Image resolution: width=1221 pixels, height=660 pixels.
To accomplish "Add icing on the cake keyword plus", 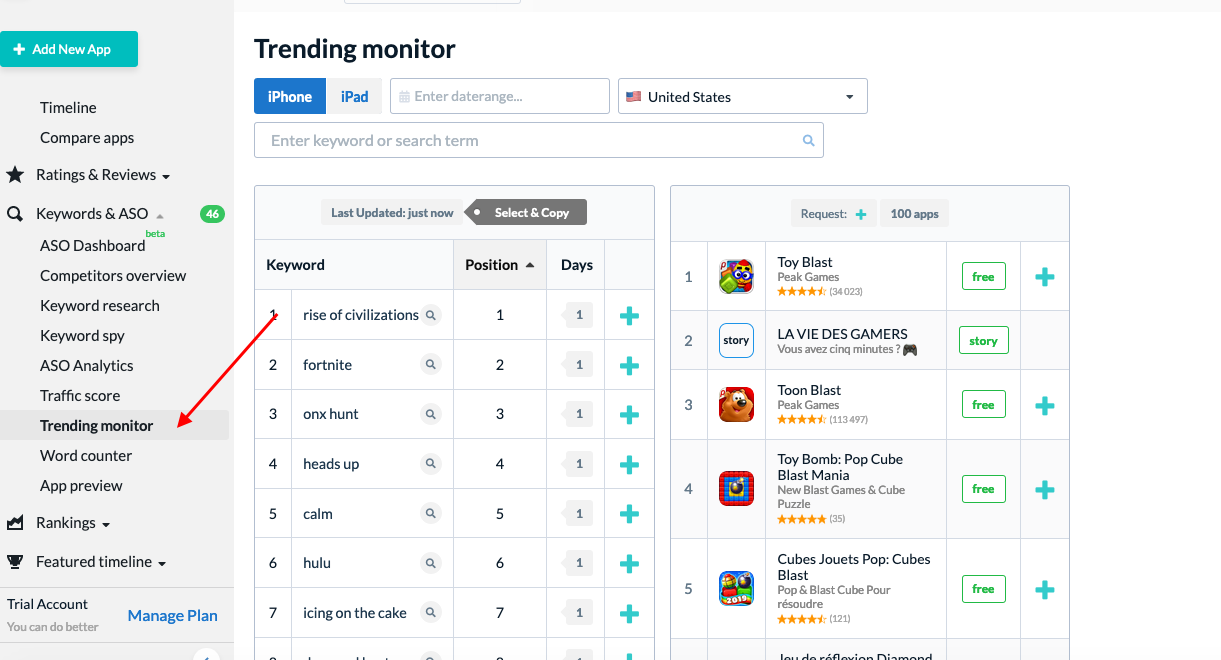I will [x=629, y=614].
